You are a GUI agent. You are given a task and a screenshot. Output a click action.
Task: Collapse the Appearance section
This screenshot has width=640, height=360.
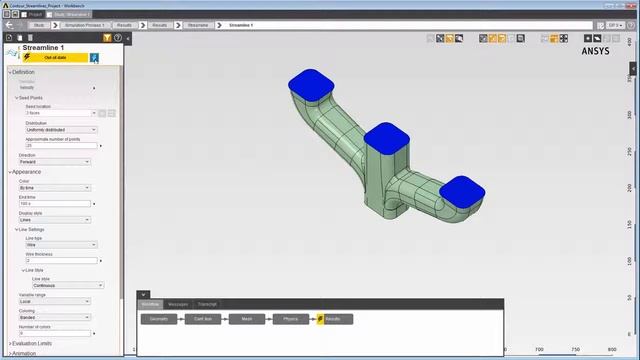click(10, 172)
